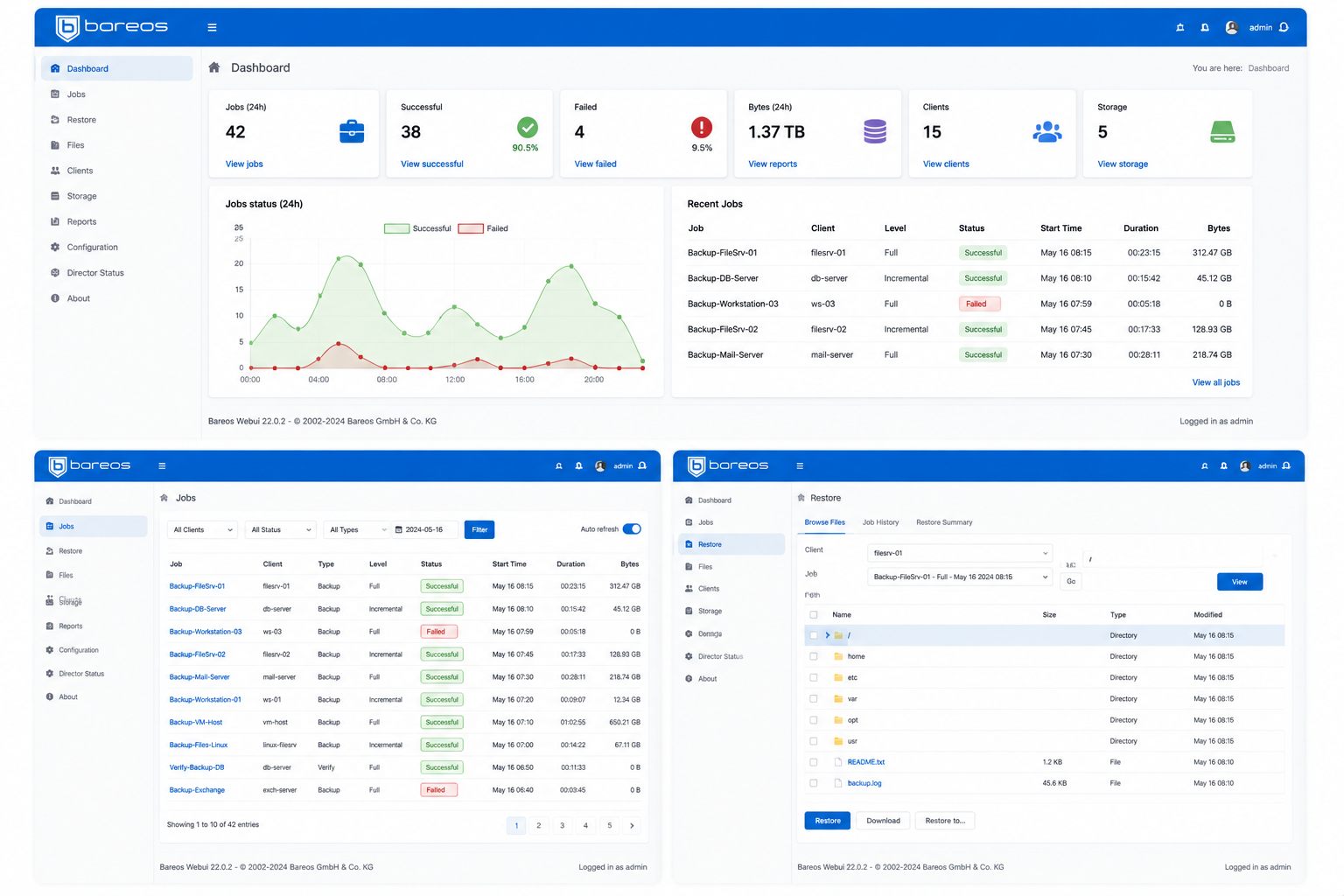Image resolution: width=1344 pixels, height=896 pixels.
Task: Click the 2024-05-16 date field
Action: click(425, 529)
